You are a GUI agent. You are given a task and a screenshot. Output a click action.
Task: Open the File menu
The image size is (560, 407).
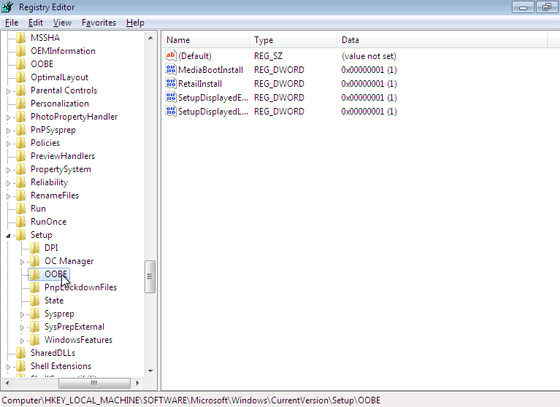click(11, 23)
